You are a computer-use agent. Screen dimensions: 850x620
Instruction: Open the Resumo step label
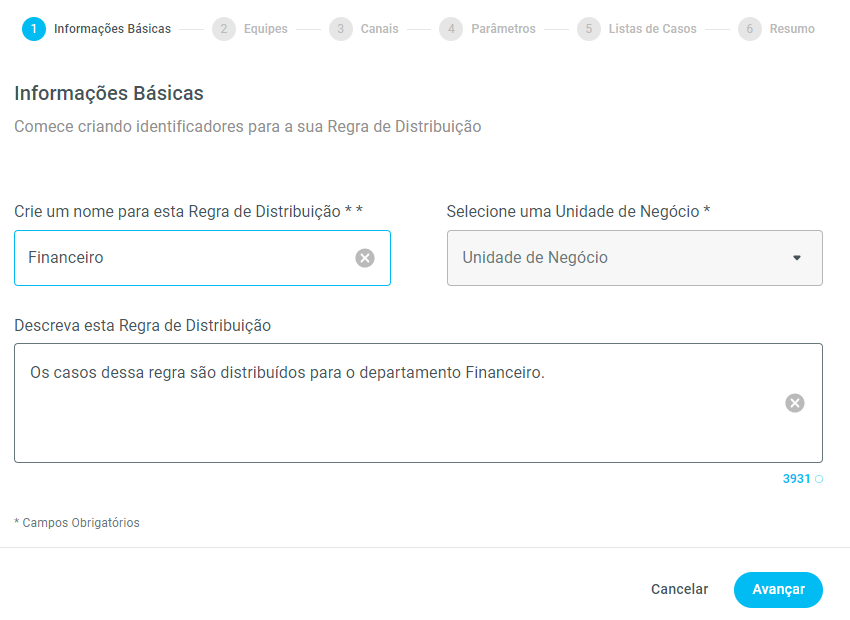(x=792, y=29)
